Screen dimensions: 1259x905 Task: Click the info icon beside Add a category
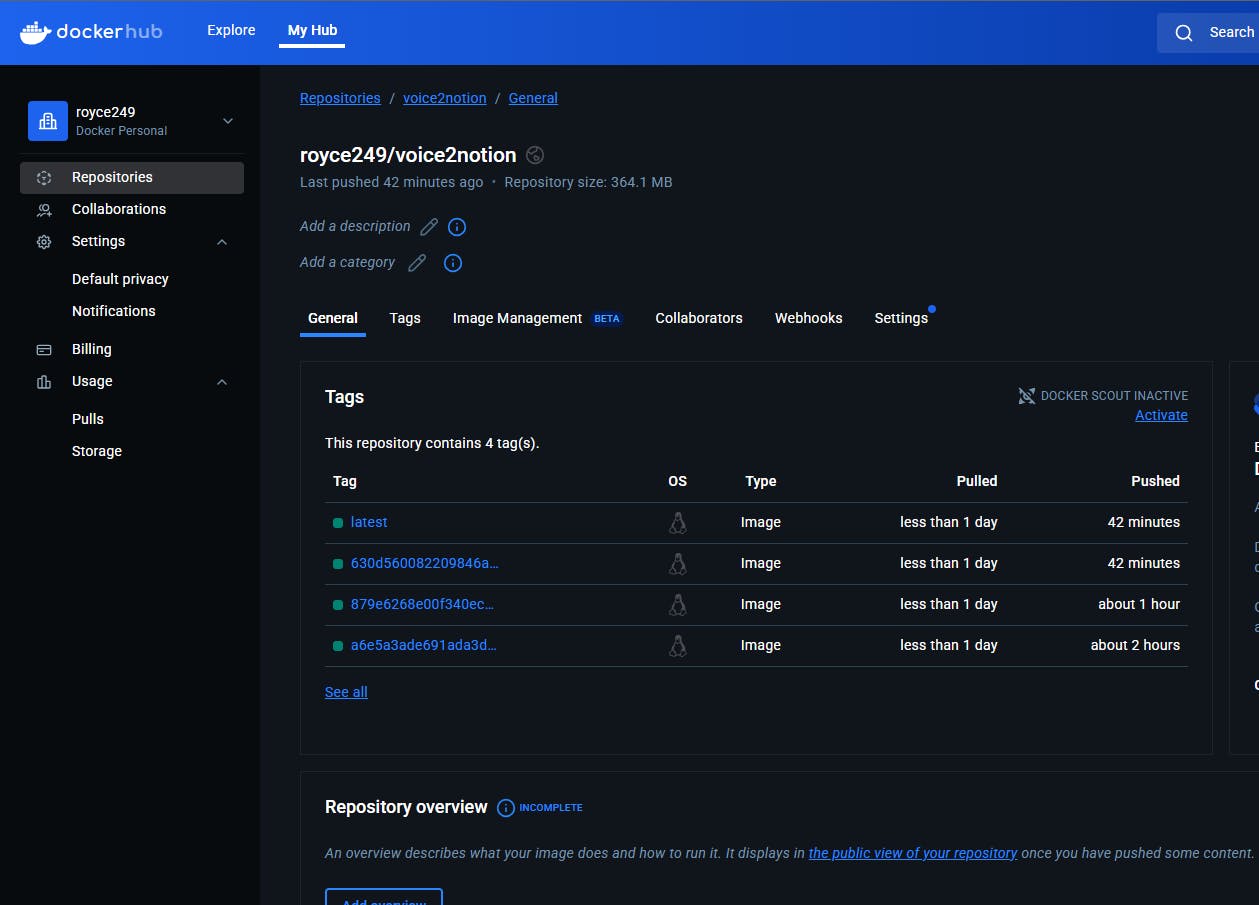pos(452,263)
